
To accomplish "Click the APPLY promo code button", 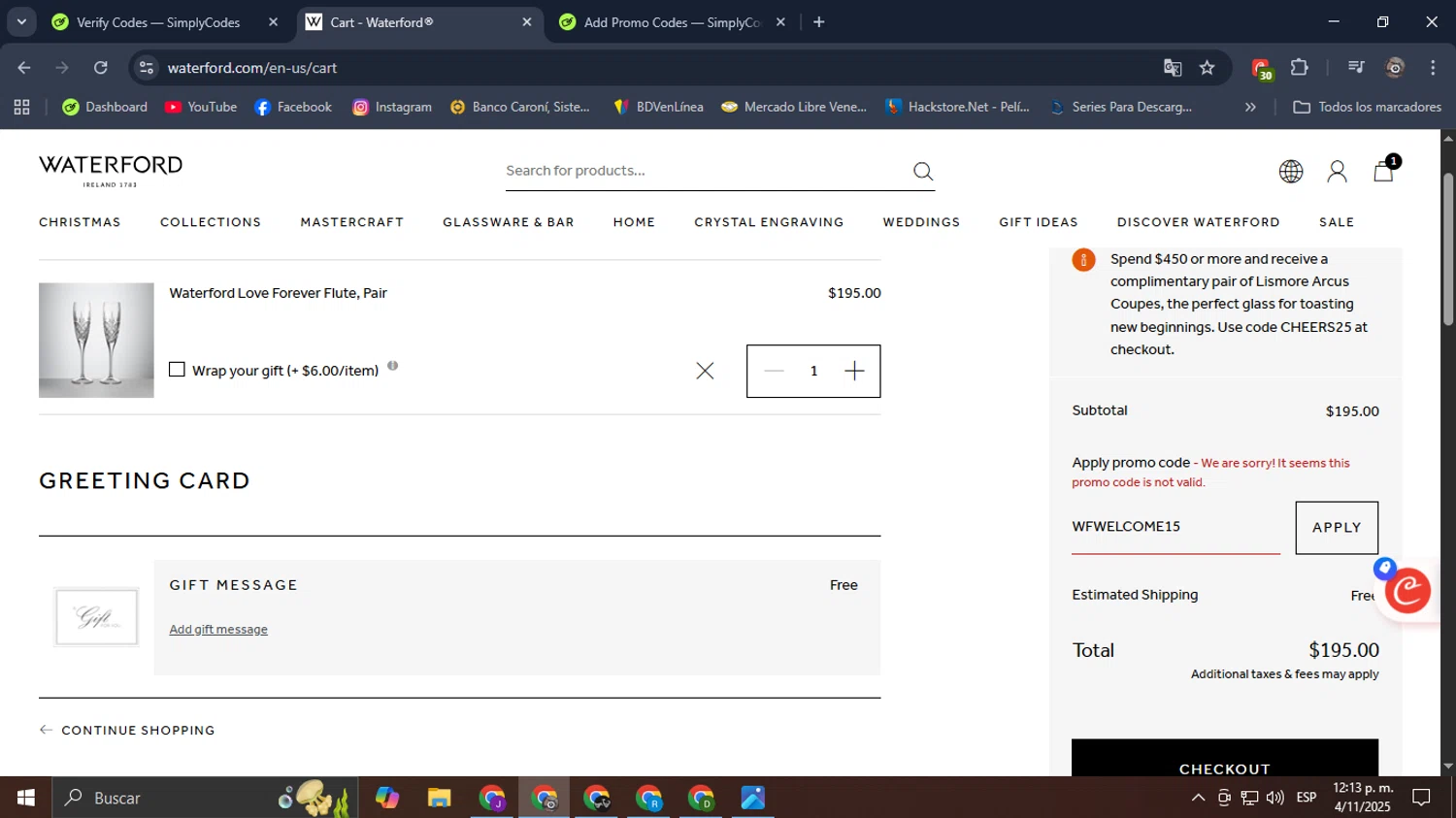I will tap(1337, 528).
